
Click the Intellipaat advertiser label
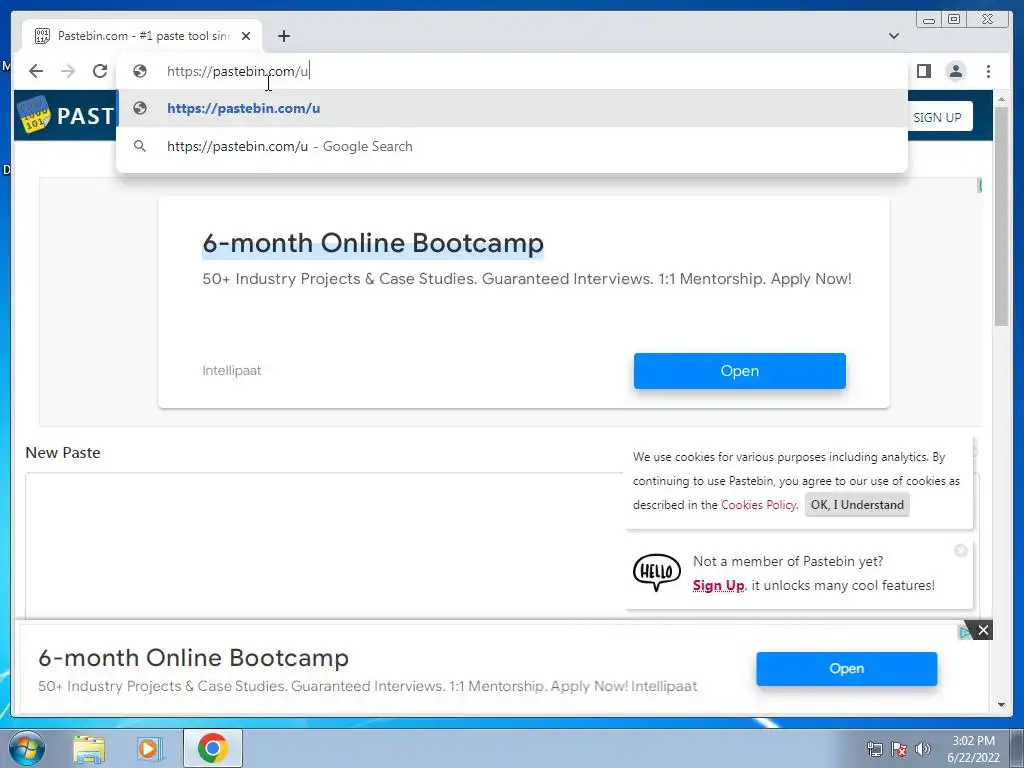[x=231, y=370]
